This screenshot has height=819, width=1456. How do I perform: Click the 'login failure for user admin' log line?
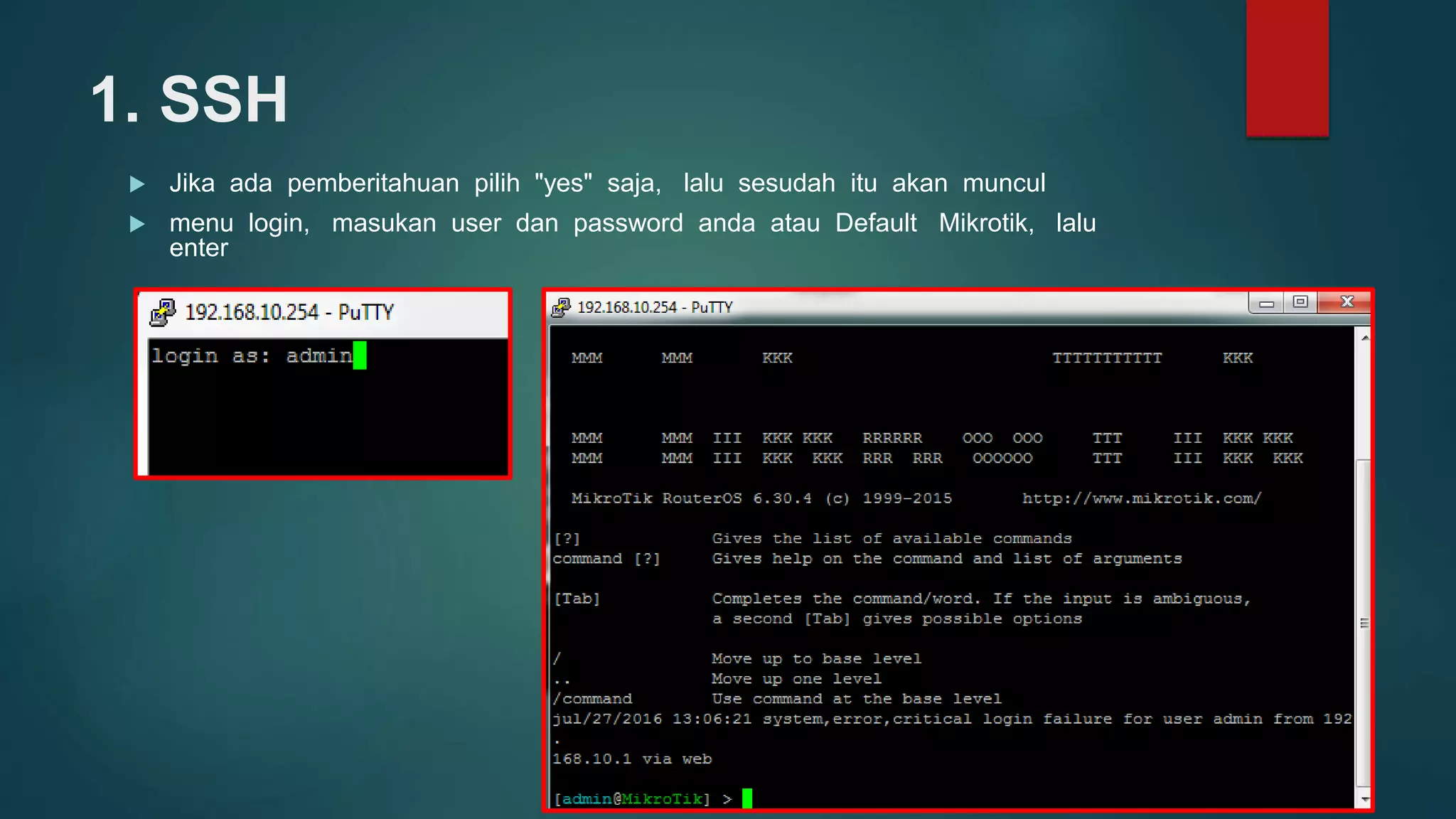pyautogui.click(x=952, y=719)
